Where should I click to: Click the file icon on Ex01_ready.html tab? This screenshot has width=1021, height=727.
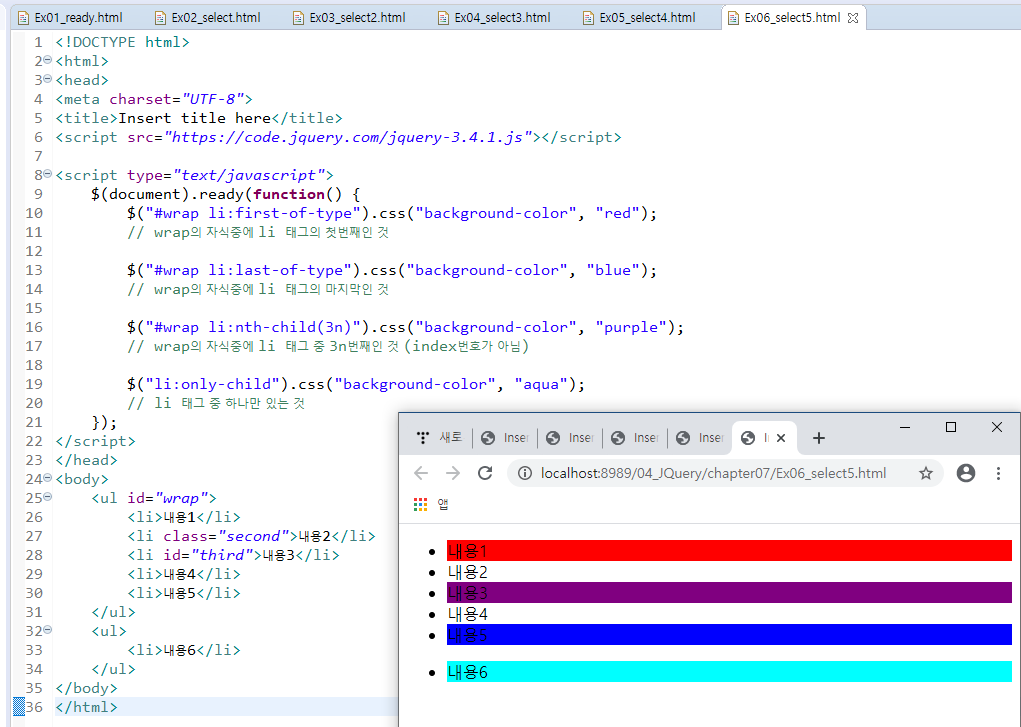pyautogui.click(x=23, y=18)
